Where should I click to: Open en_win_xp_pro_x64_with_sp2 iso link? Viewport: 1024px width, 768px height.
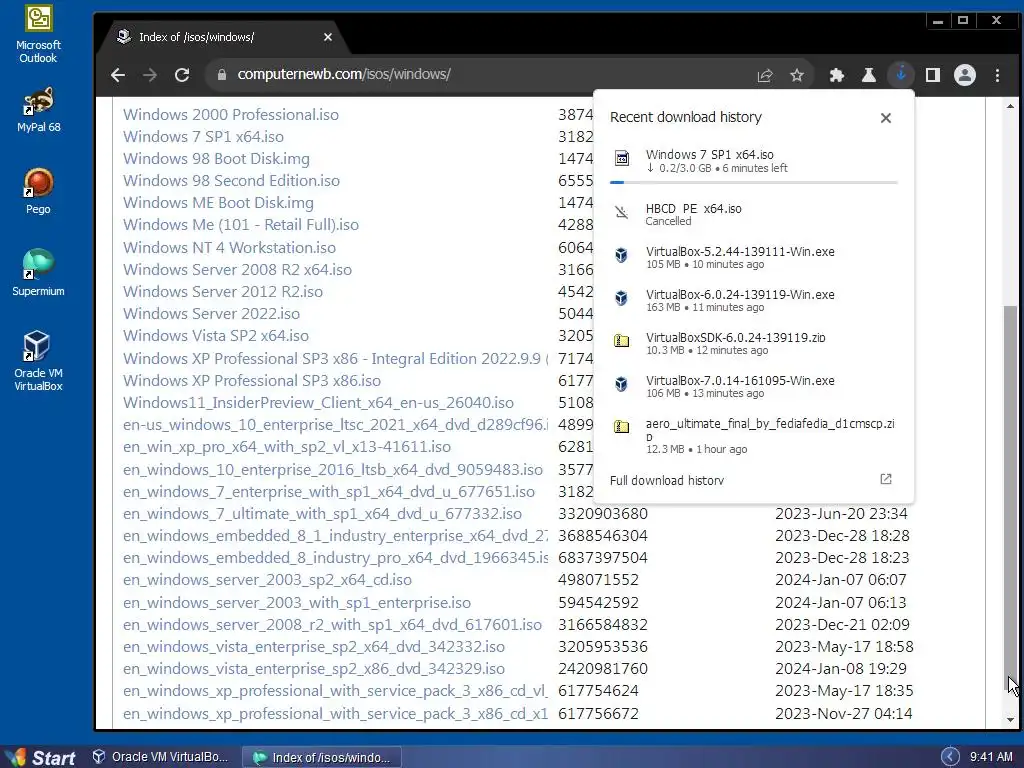pyautogui.click(x=287, y=447)
